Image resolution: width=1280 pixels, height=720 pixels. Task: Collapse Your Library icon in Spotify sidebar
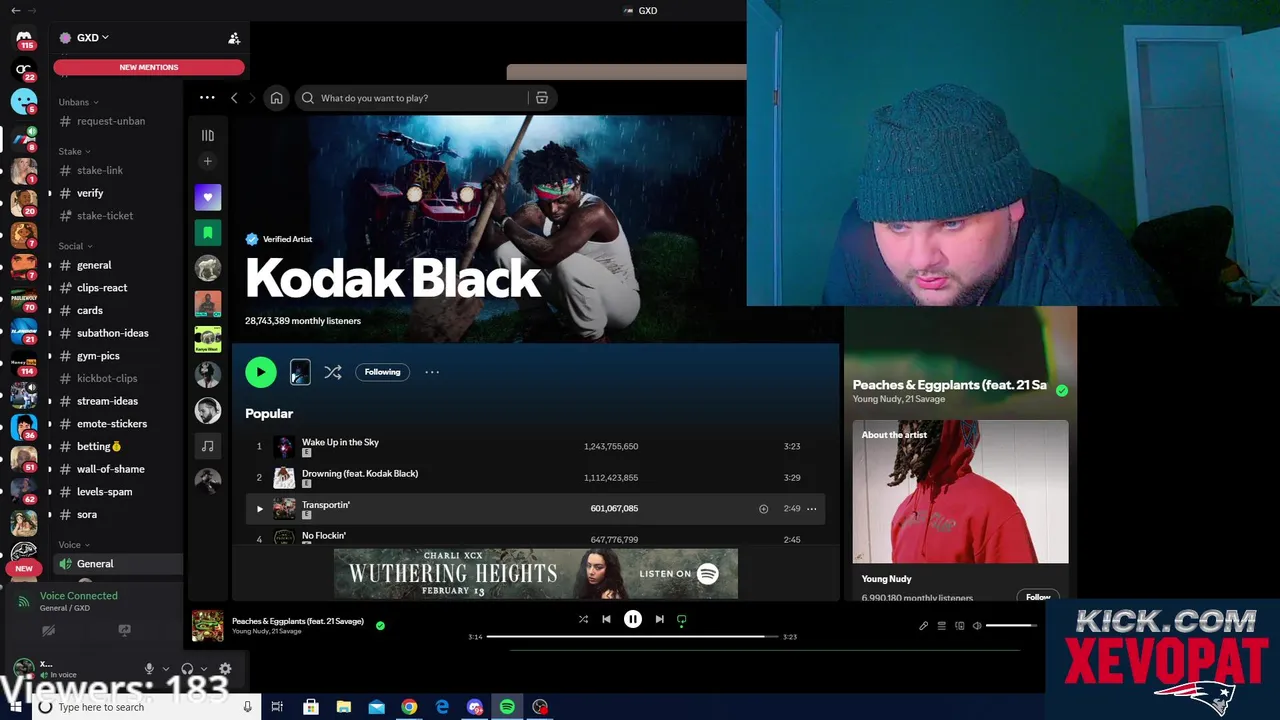coord(208,135)
